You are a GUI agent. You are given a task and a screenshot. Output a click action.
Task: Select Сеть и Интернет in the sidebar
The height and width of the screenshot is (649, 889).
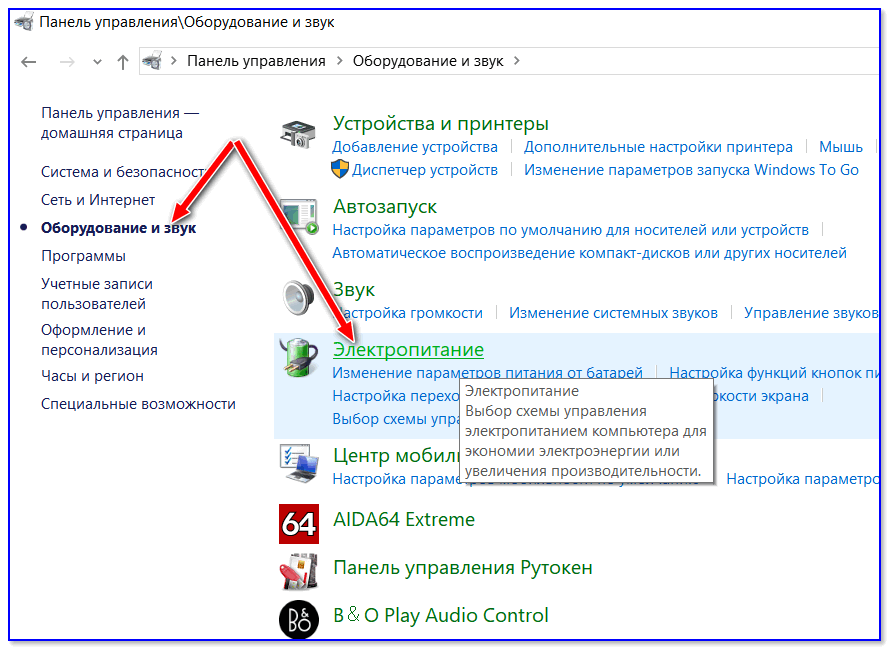(x=98, y=200)
